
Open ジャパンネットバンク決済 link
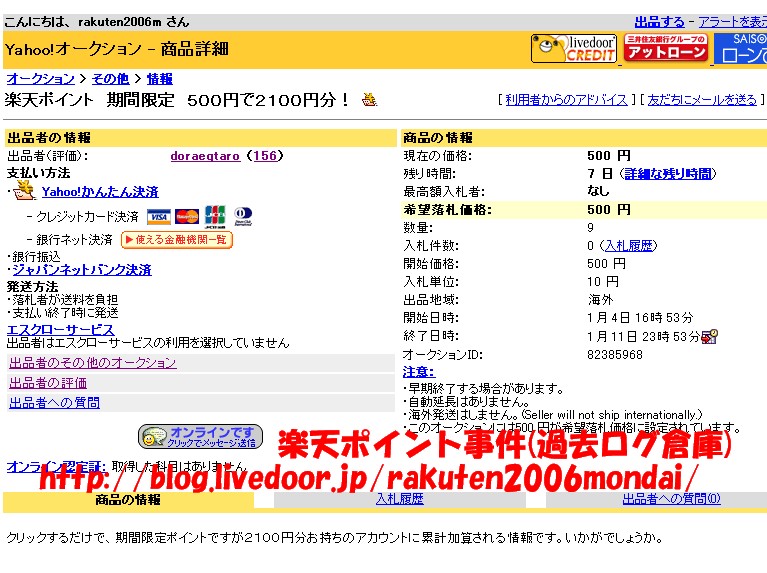pos(82,270)
